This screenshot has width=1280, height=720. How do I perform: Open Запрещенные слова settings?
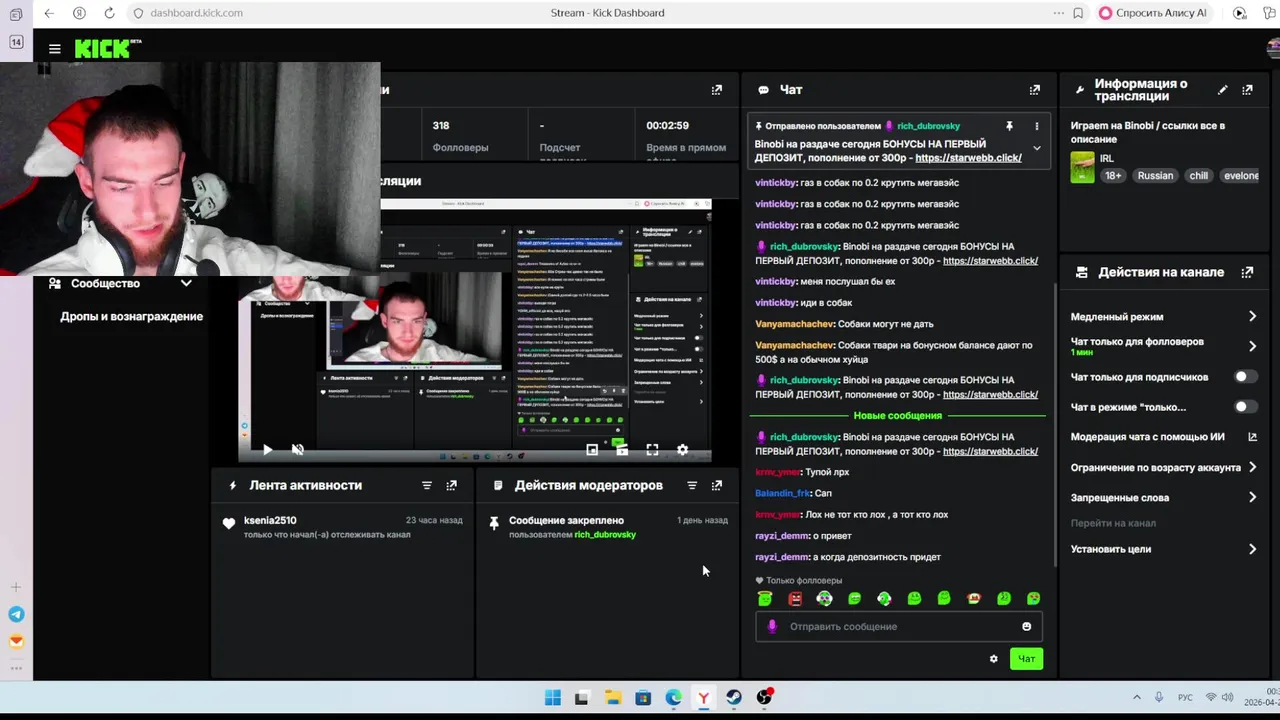click(x=1163, y=498)
